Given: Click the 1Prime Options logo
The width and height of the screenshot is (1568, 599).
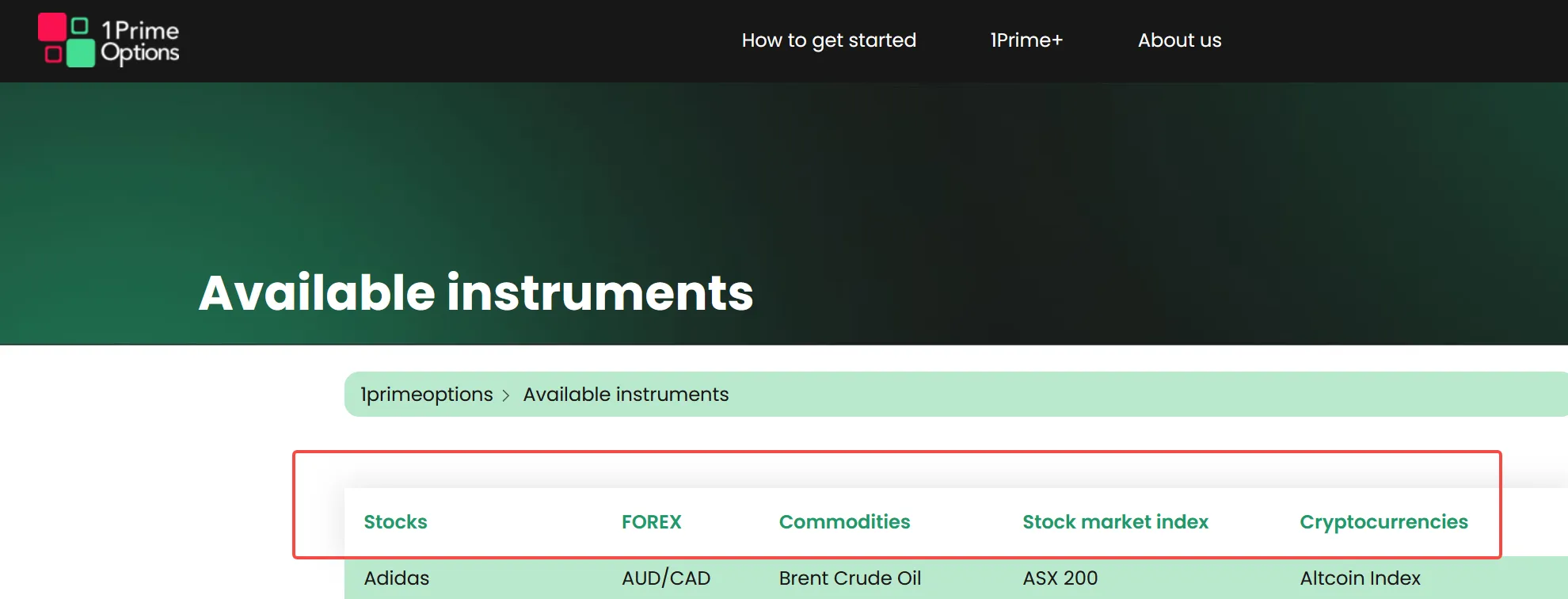Looking at the screenshot, I should pyautogui.click(x=108, y=40).
